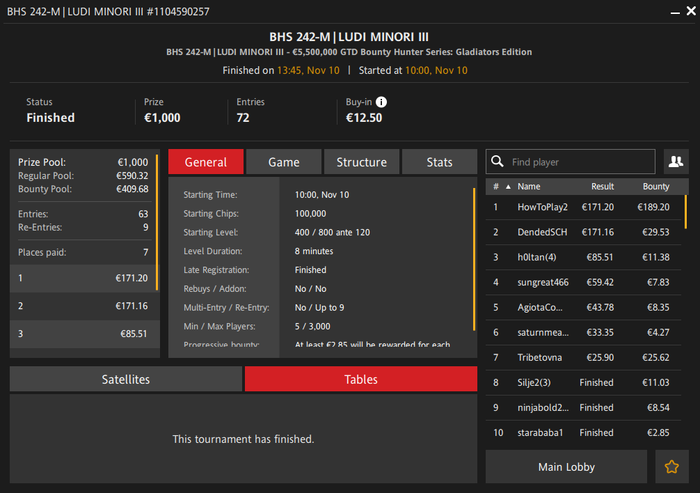Viewport: 700px width, 493px height.
Task: Click the Prize Pool €1,000 line
Action: pyautogui.click(x=83, y=162)
